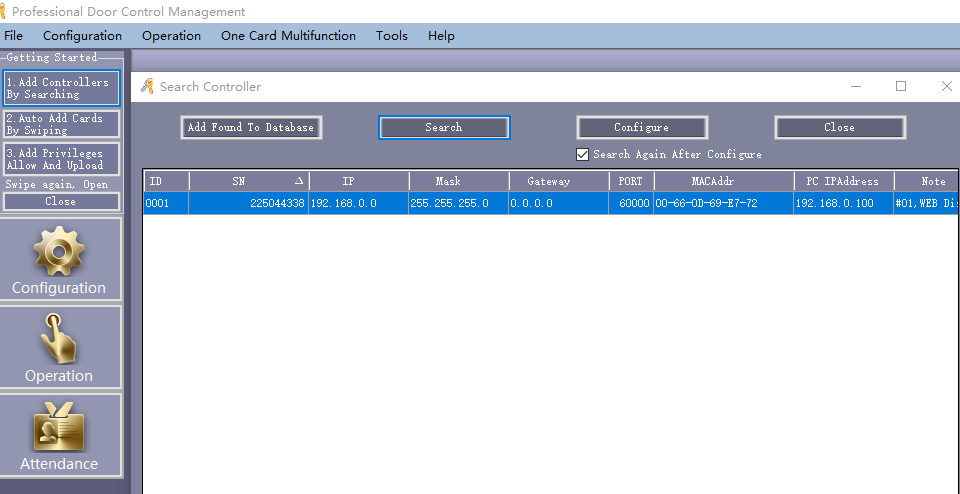Screen dimensions: 960x494
Task: Click the MACAddr column header
Action: click(x=724, y=181)
